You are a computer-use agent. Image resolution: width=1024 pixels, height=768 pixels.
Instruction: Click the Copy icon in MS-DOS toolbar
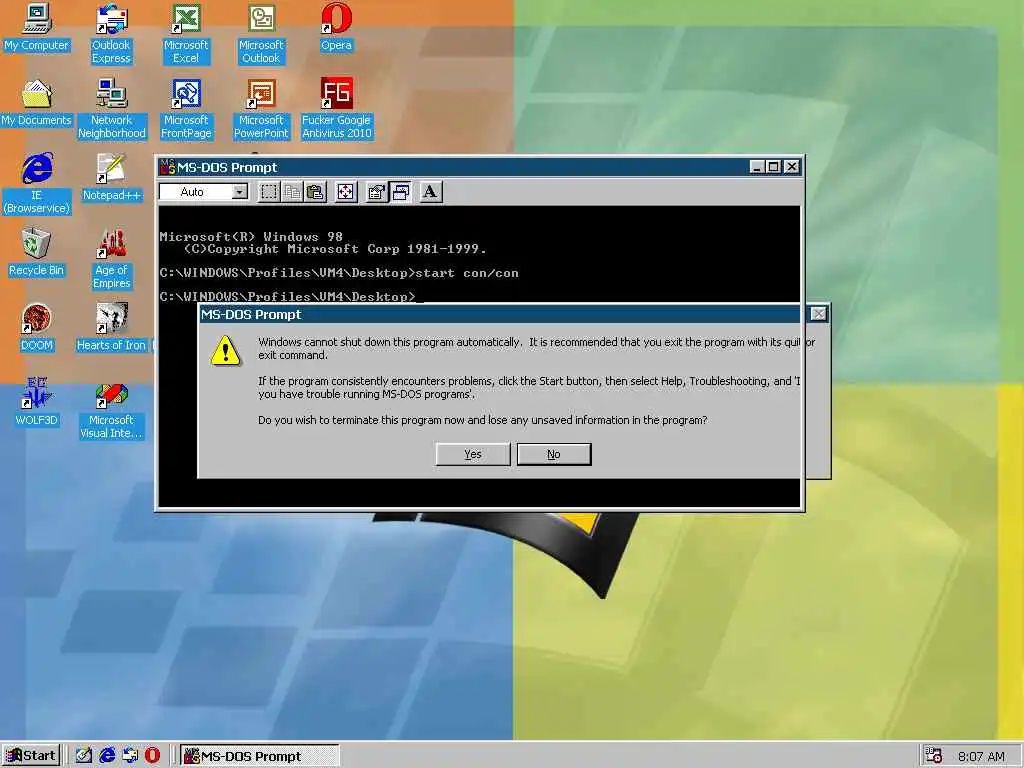click(x=292, y=192)
